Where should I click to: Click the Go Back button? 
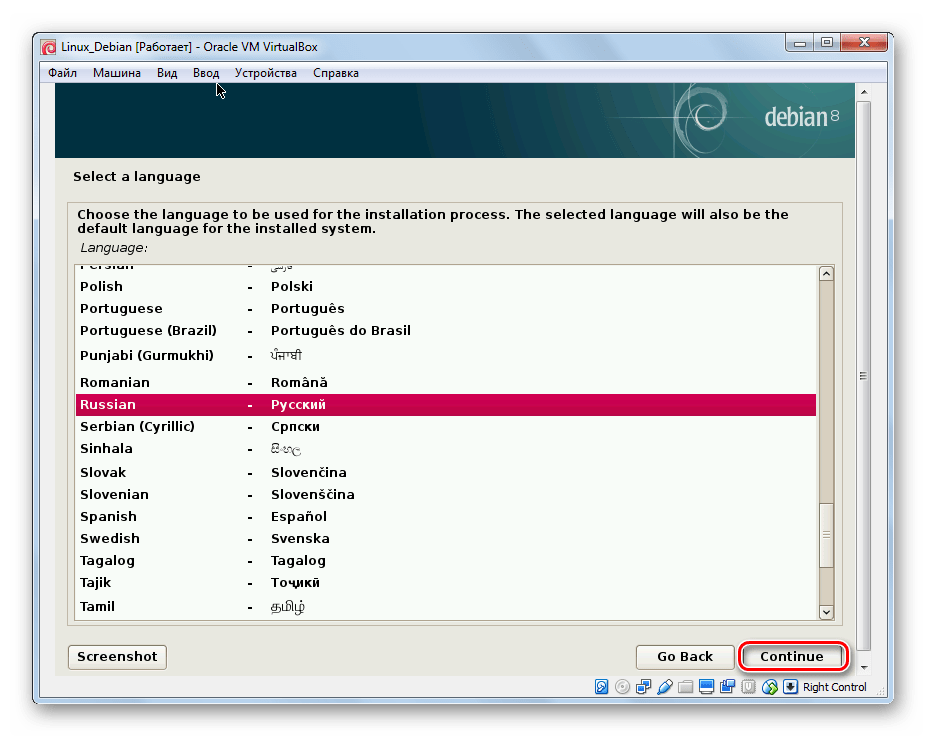(x=685, y=657)
